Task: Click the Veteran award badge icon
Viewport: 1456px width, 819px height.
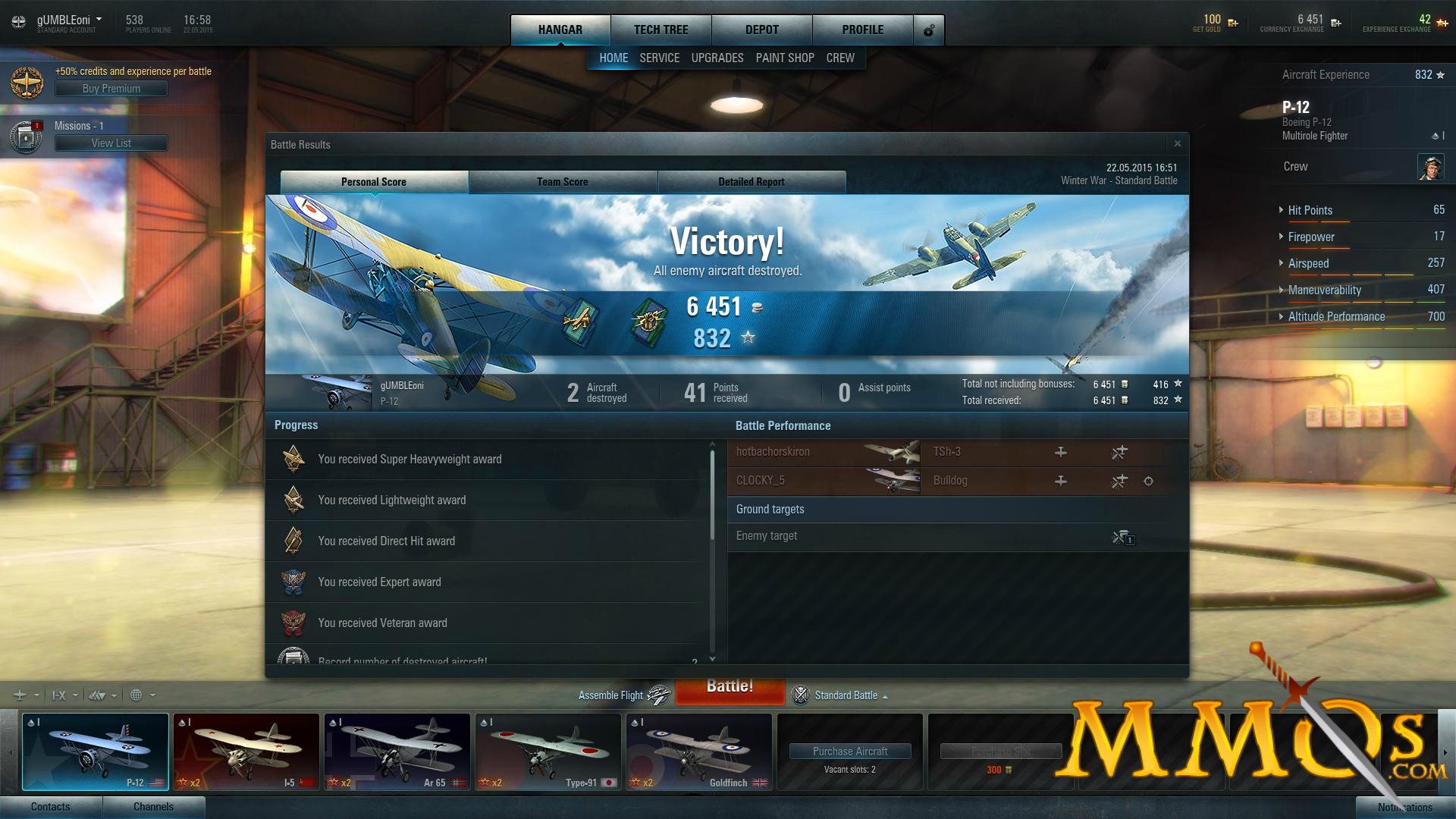Action: (293, 623)
